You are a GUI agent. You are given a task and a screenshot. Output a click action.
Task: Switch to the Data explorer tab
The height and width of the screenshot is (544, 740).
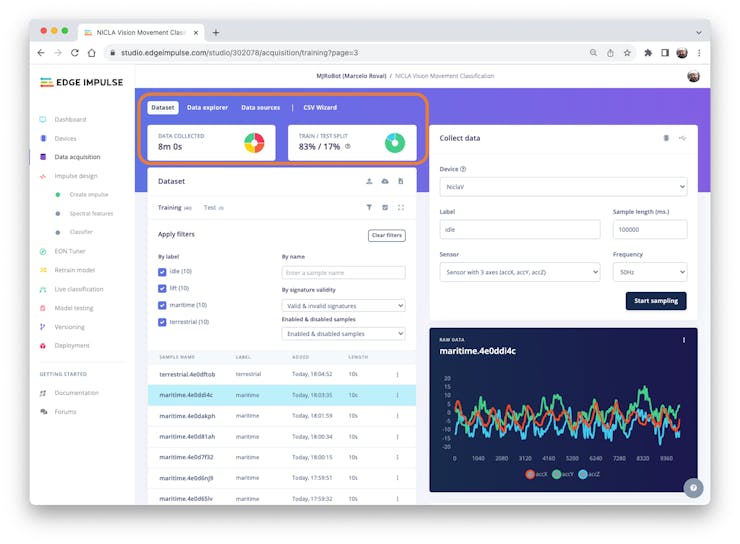tap(207, 108)
